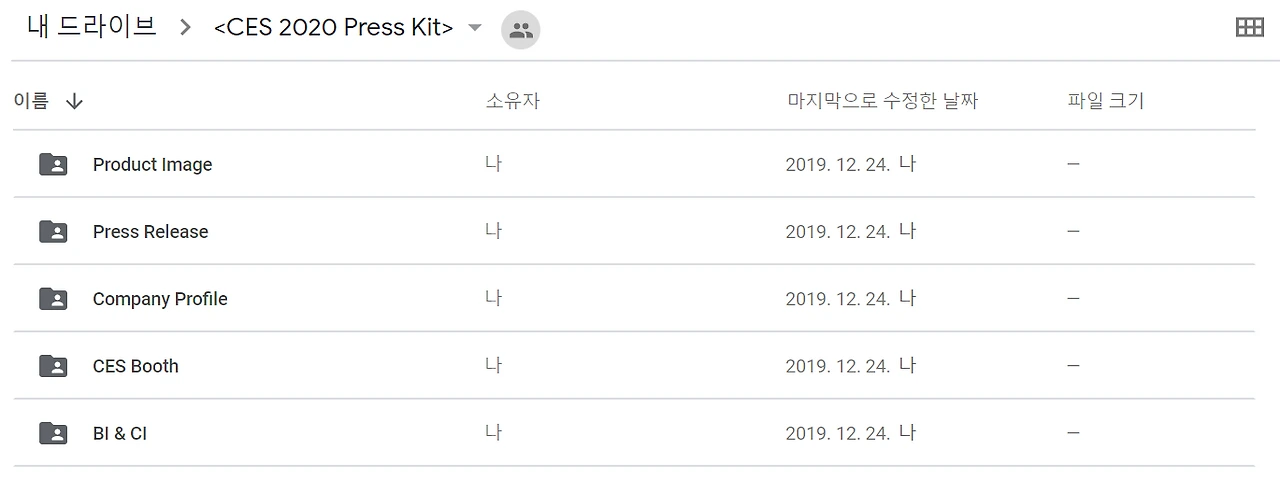Reverse sort order with the arrow next to 이름
This screenshot has width=1280, height=478.
pos(74,101)
